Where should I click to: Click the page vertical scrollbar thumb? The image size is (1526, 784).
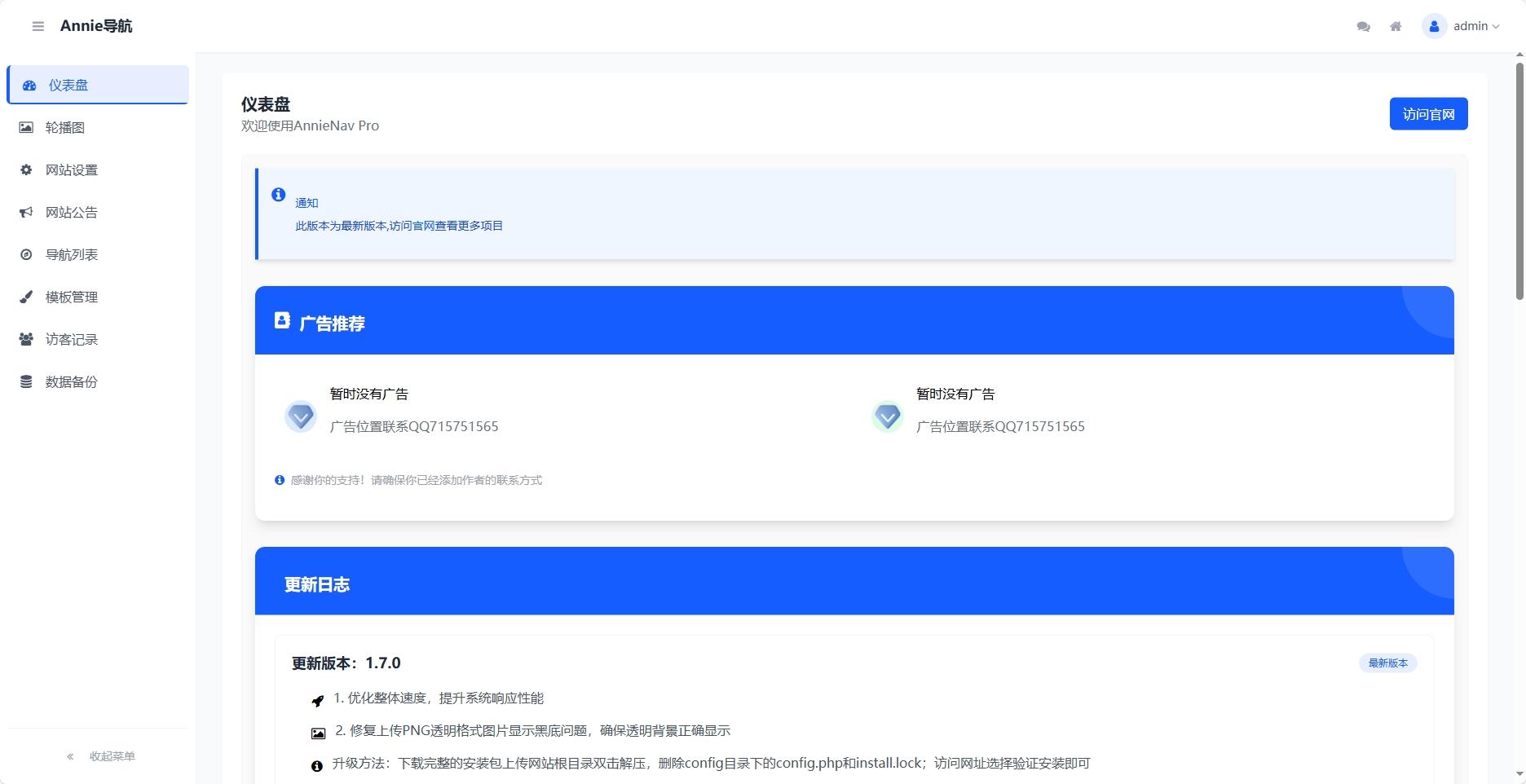click(x=1519, y=179)
